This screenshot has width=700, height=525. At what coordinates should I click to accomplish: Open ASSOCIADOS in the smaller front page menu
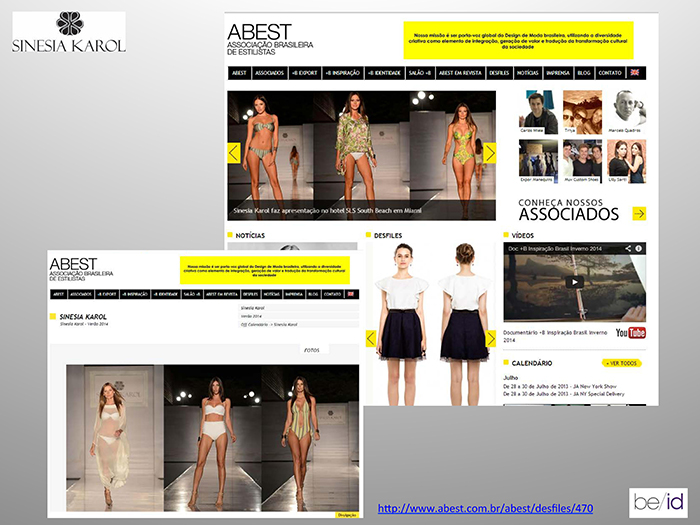pos(81,294)
